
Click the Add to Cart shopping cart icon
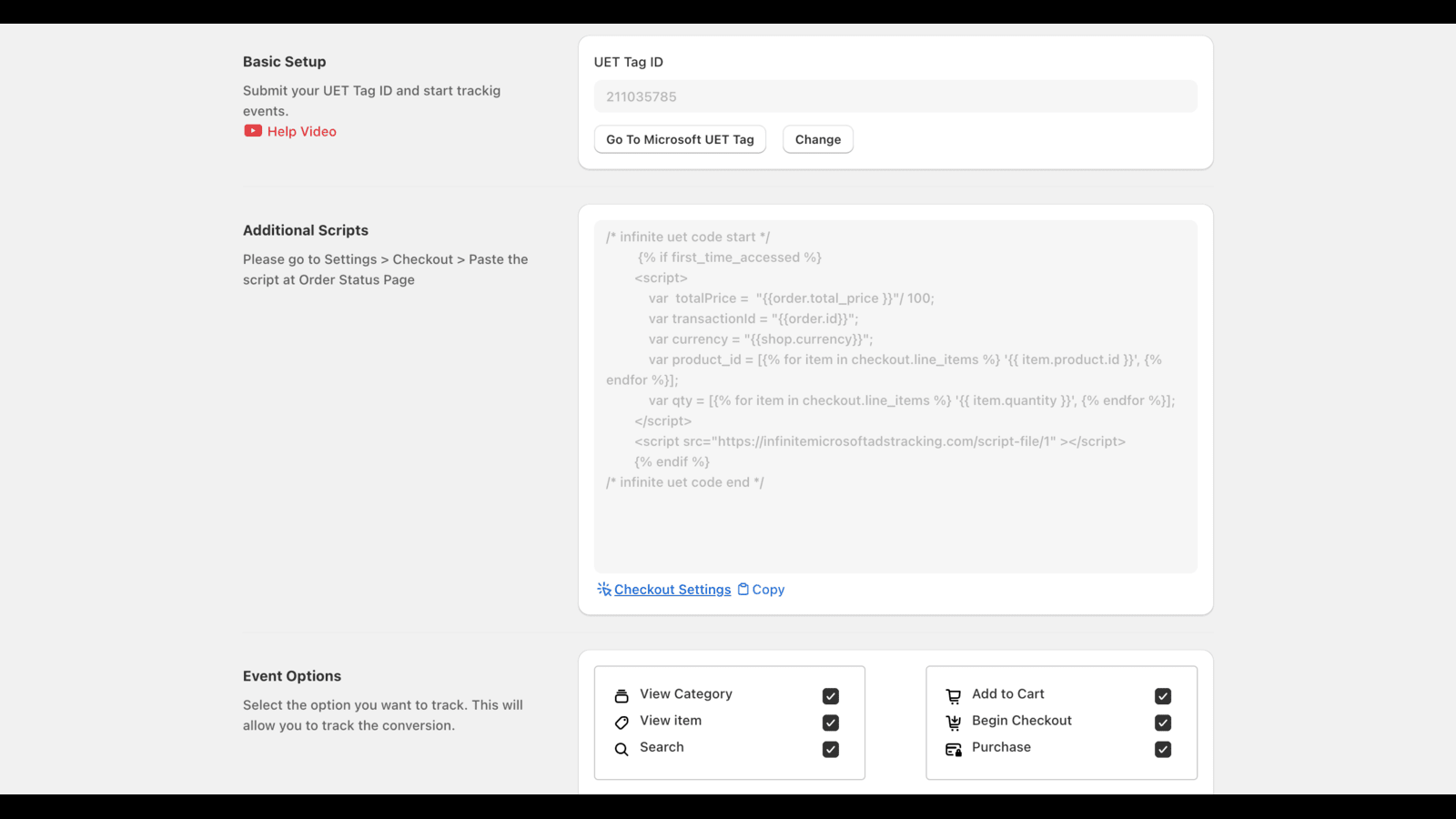[954, 694]
